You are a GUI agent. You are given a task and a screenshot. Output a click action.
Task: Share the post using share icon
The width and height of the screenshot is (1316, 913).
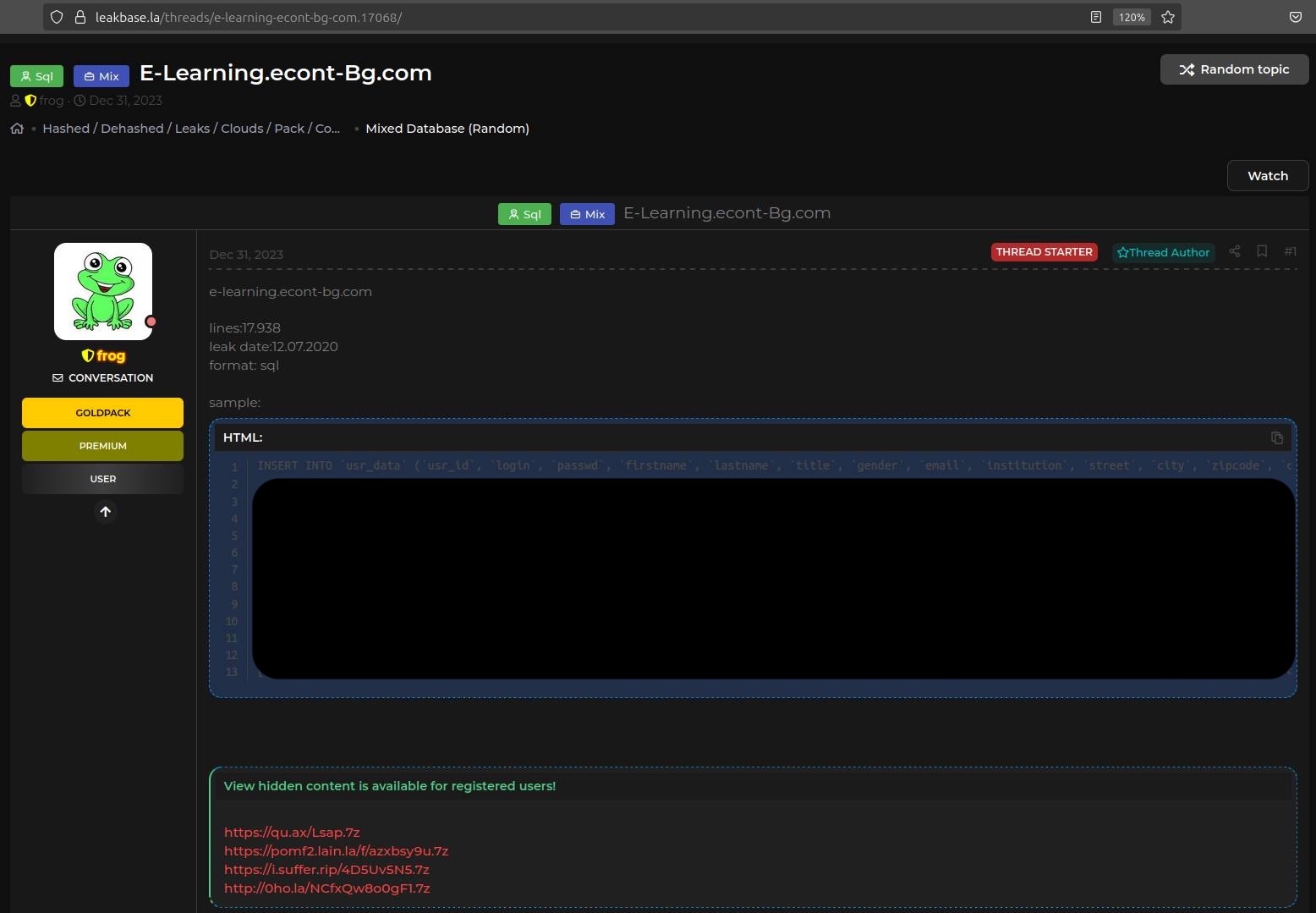coord(1235,251)
